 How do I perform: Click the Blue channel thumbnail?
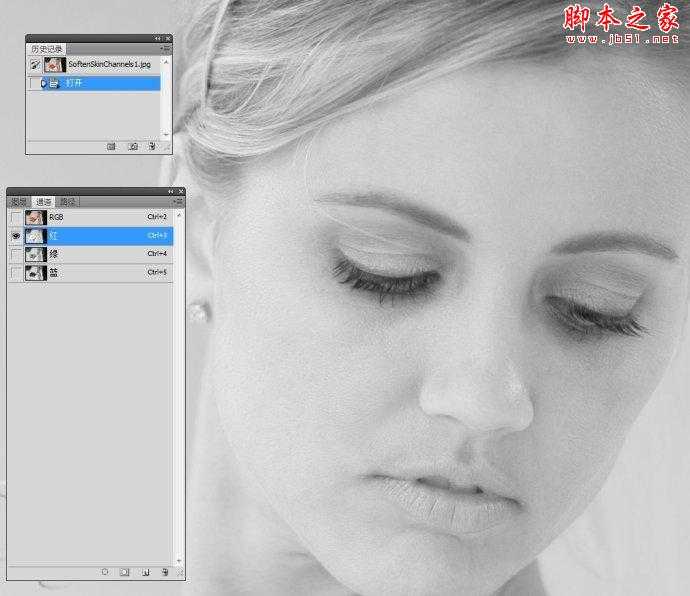coord(36,273)
